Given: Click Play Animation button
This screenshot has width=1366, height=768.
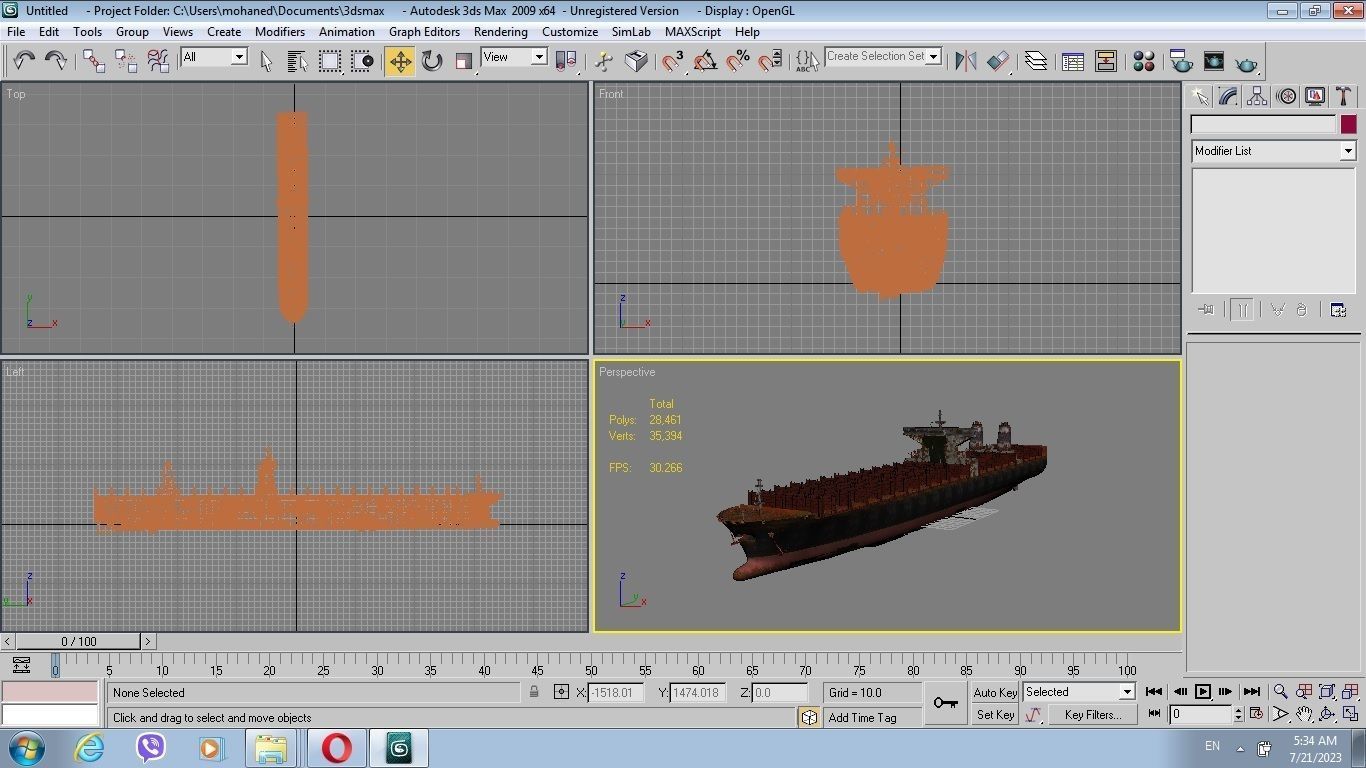Looking at the screenshot, I should point(1203,692).
